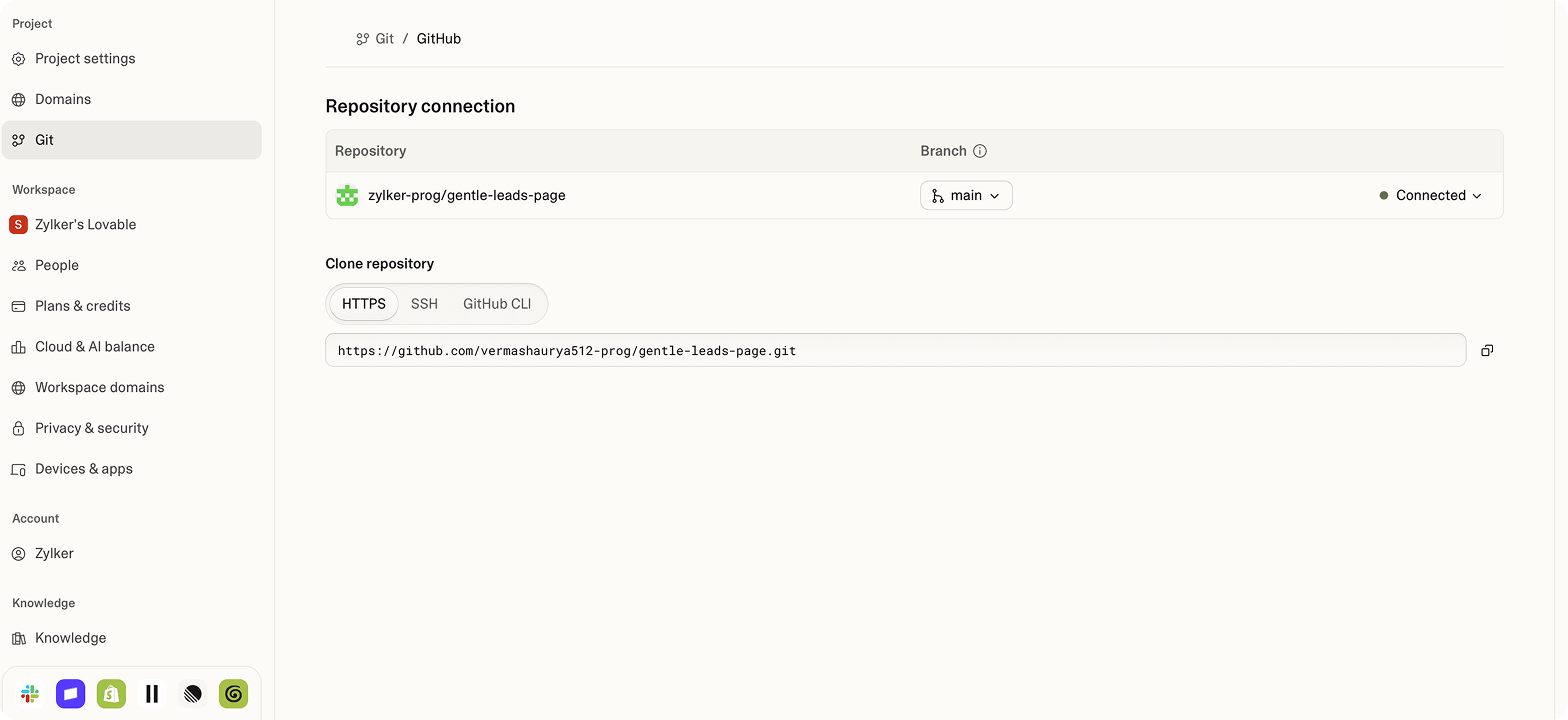Screen dimensions: 1568x720
Task: Click the Knowledge library icon
Action: [x=18, y=638]
